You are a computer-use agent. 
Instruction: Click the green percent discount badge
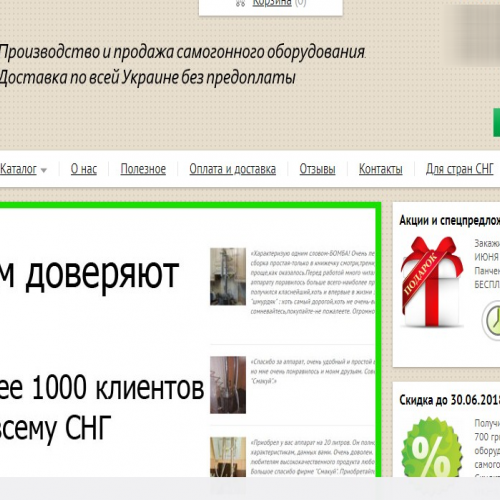[432, 448]
